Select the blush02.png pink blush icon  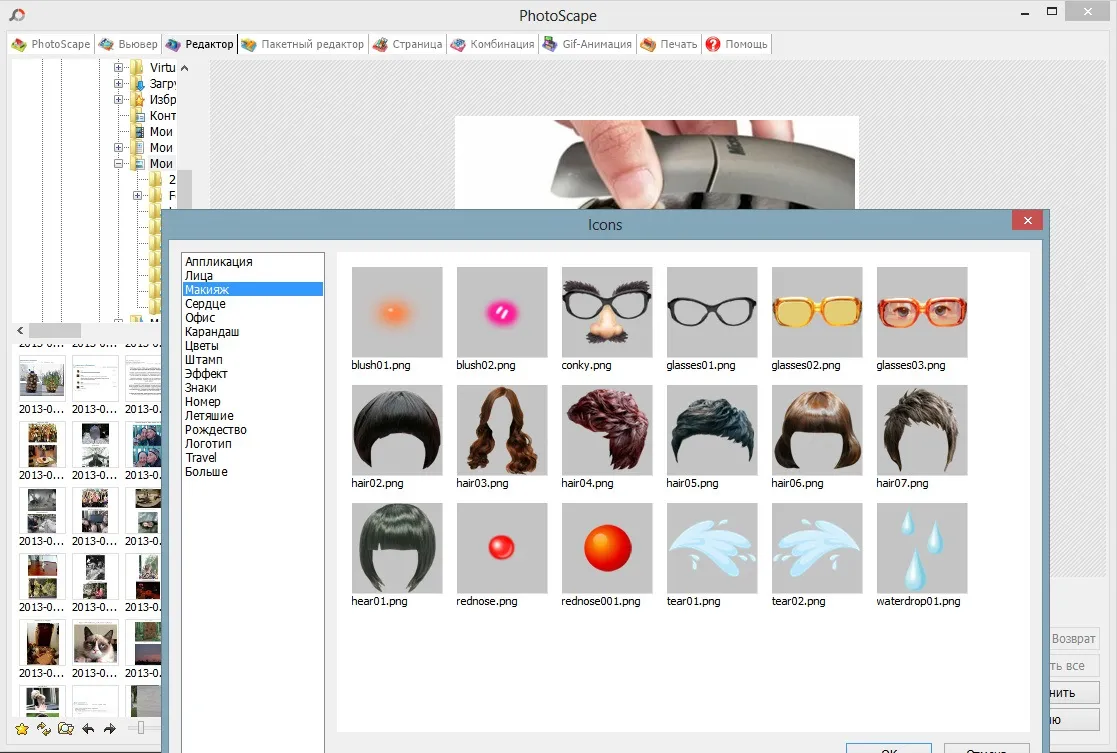coord(502,312)
